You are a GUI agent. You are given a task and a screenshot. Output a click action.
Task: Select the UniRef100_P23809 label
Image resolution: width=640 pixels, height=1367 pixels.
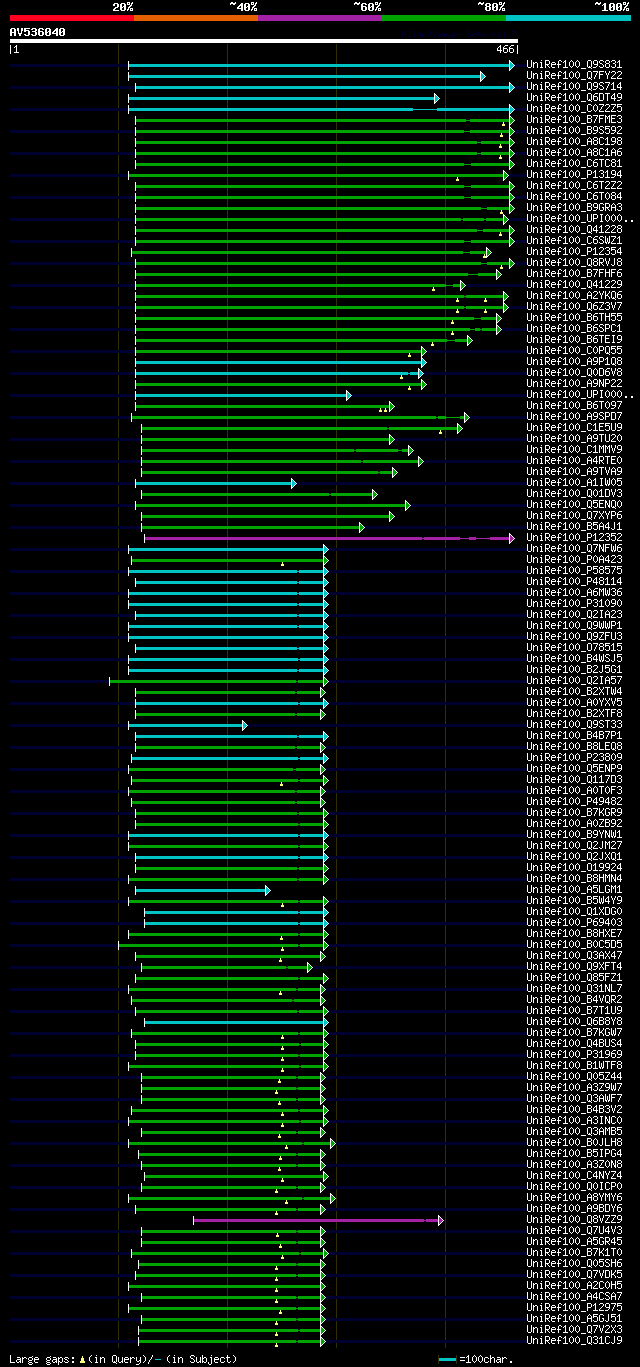tap(574, 757)
